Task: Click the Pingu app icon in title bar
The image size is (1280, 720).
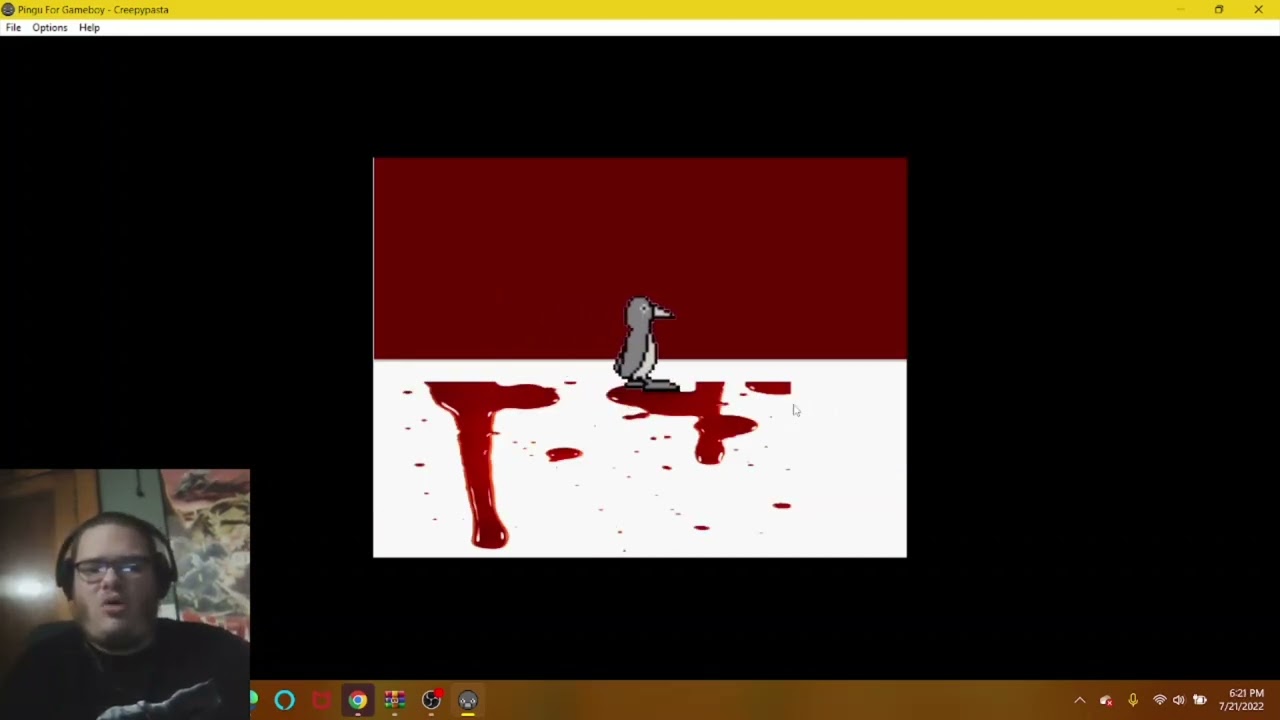Action: click(8, 9)
